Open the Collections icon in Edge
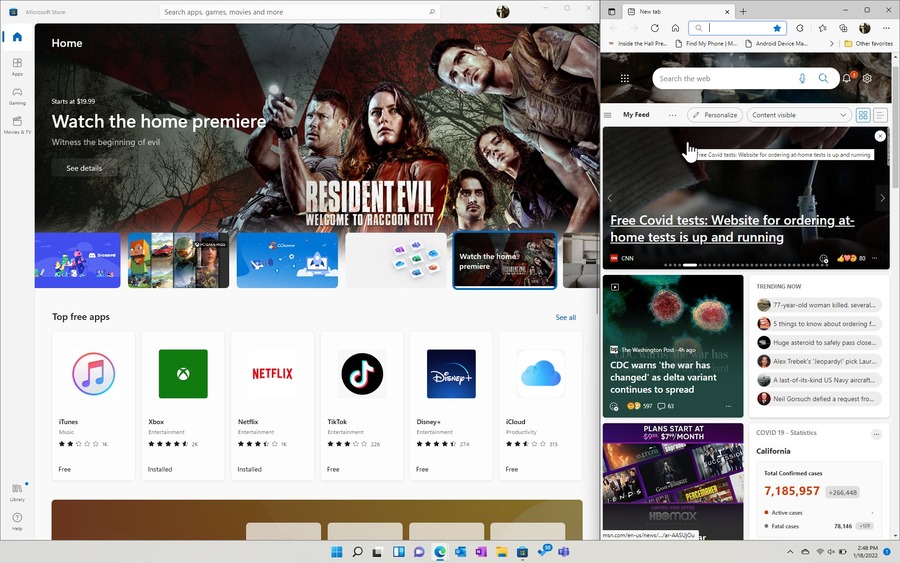The height and width of the screenshot is (563, 900). pyautogui.click(x=843, y=28)
